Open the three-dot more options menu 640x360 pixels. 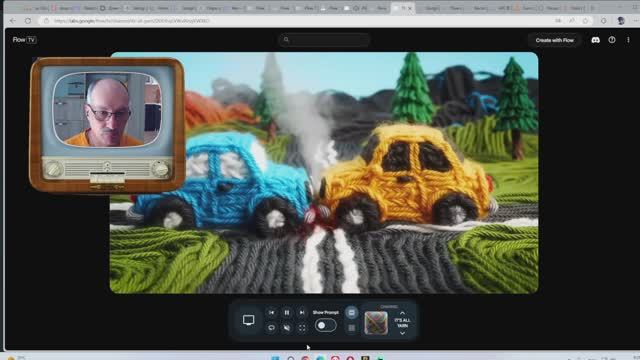point(628,40)
